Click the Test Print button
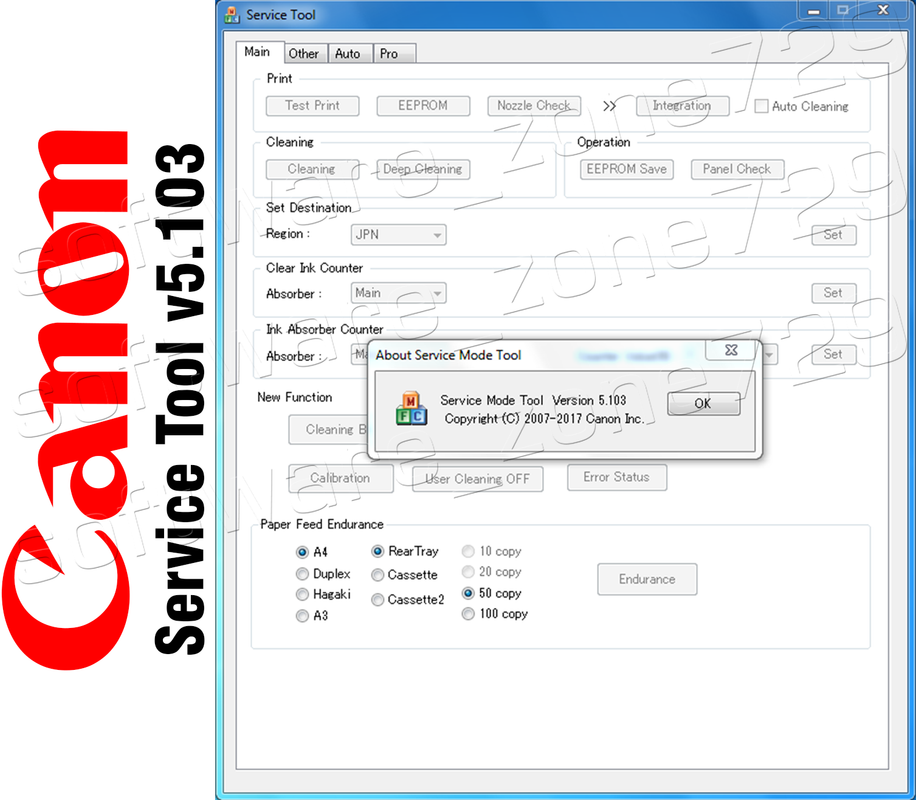 [313, 106]
